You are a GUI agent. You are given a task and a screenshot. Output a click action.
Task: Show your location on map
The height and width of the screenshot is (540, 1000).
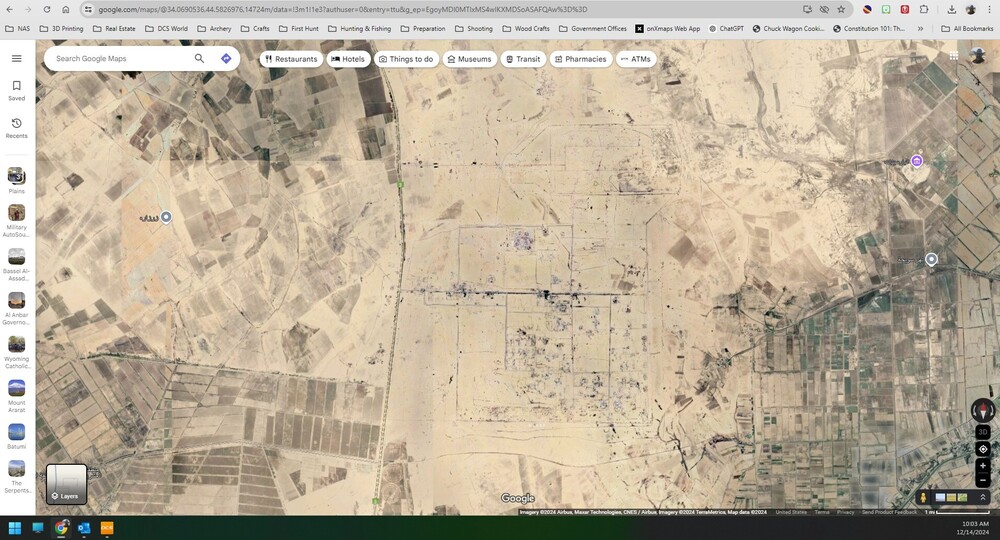click(x=983, y=449)
